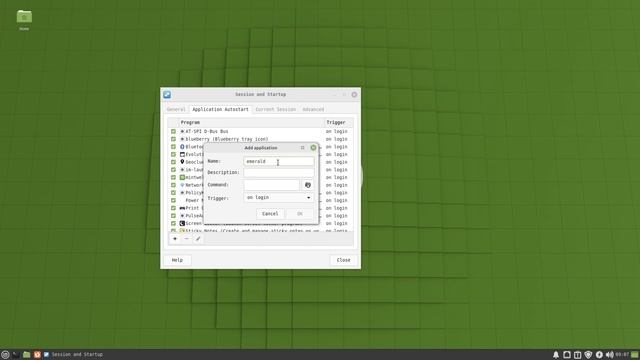Screen dimensions: 640x360
Task: Click the Print entry printer icon
Action: (182, 208)
